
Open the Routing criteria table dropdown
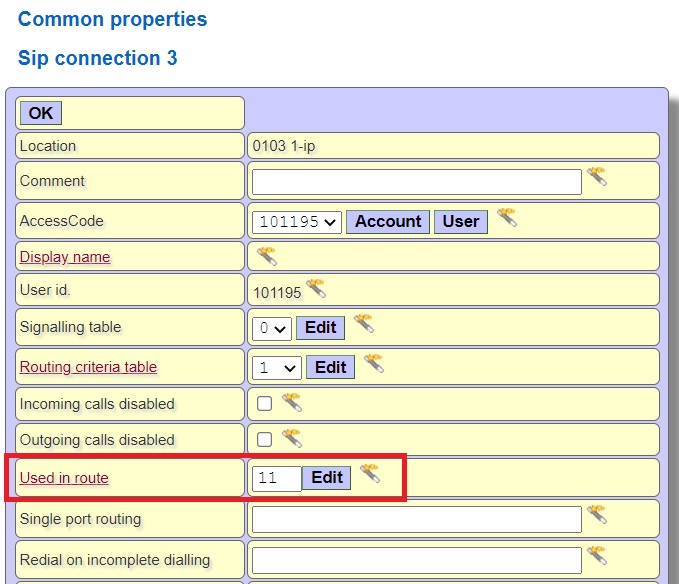[x=276, y=368]
